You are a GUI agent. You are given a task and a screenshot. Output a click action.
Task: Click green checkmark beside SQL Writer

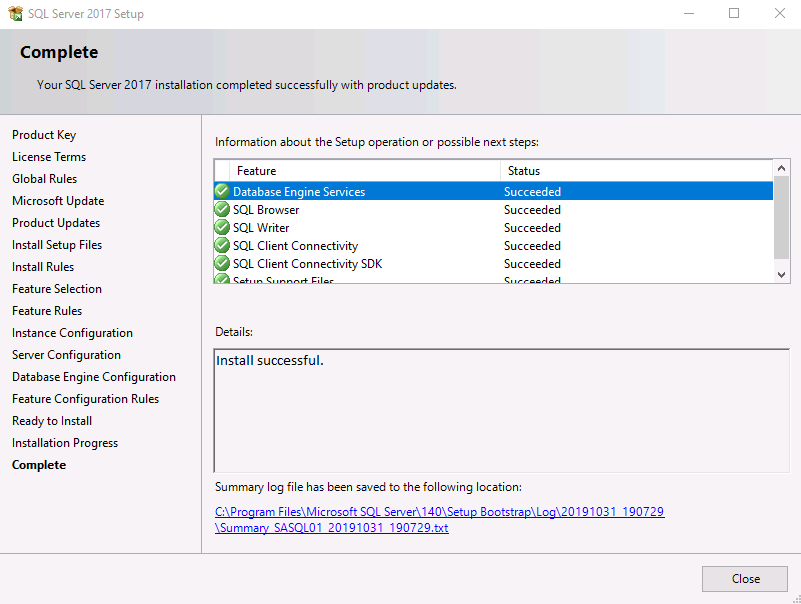tap(222, 227)
